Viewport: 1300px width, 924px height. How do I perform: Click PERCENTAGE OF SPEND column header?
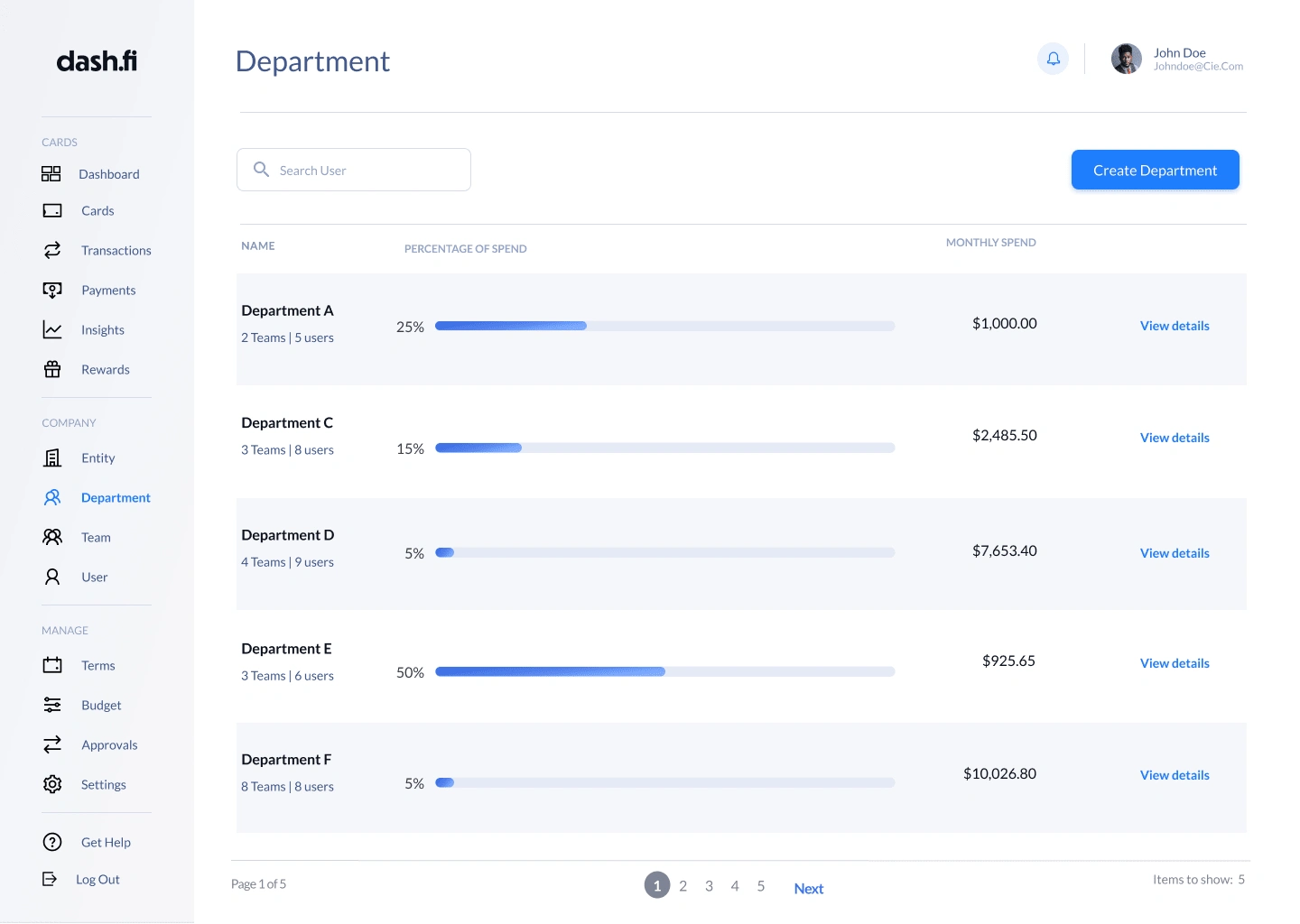465,249
